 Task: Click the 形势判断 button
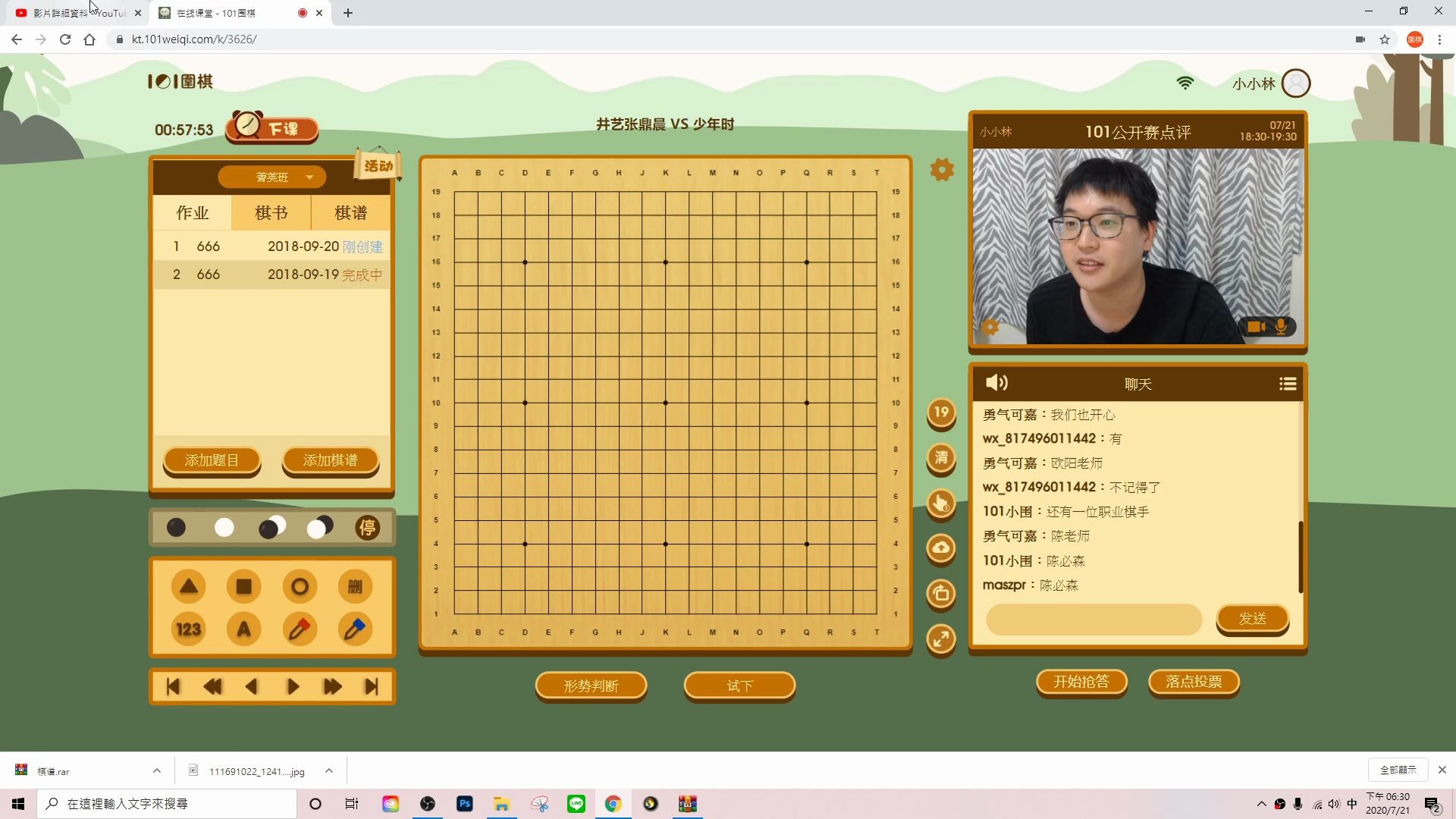click(591, 686)
